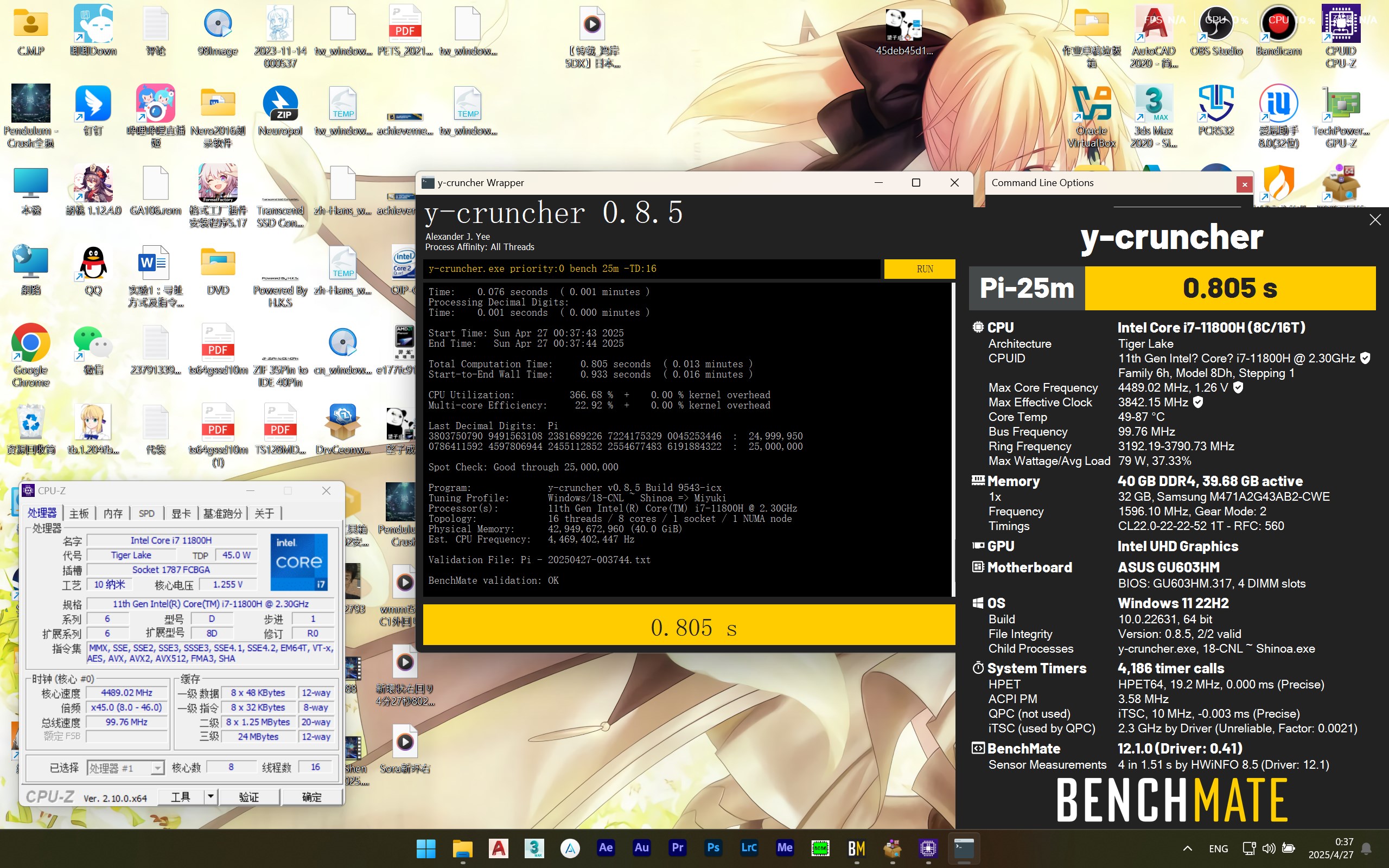Open Premiere Pro taskbar icon
This screenshot has width=1389, height=868.
click(x=677, y=848)
